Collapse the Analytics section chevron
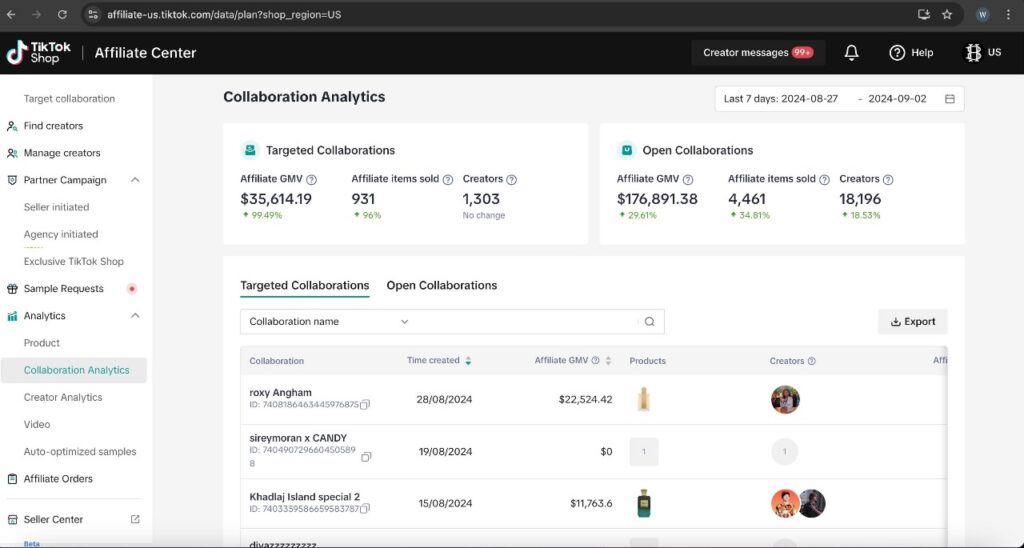 [135, 315]
